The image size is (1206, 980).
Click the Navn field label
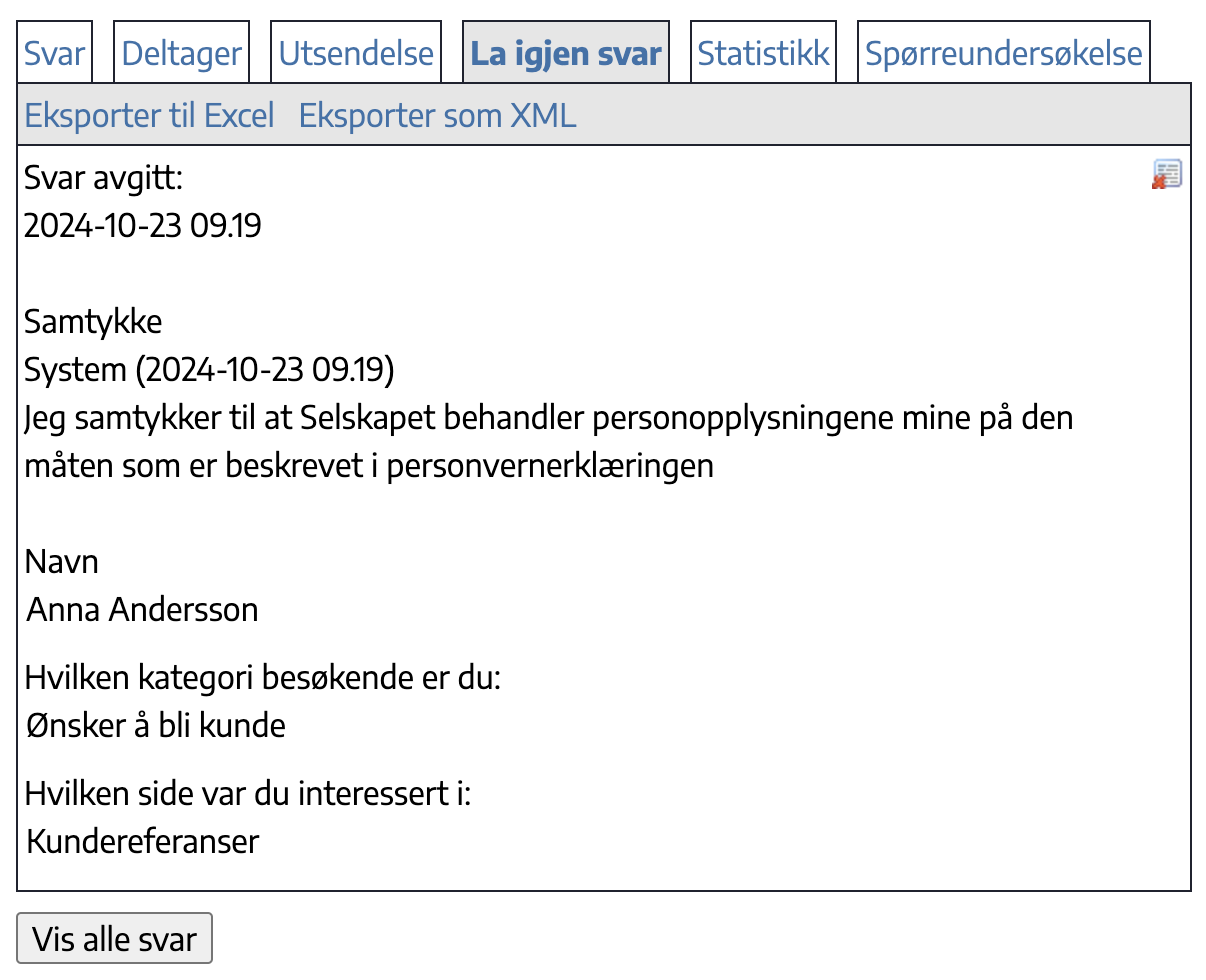[62, 561]
